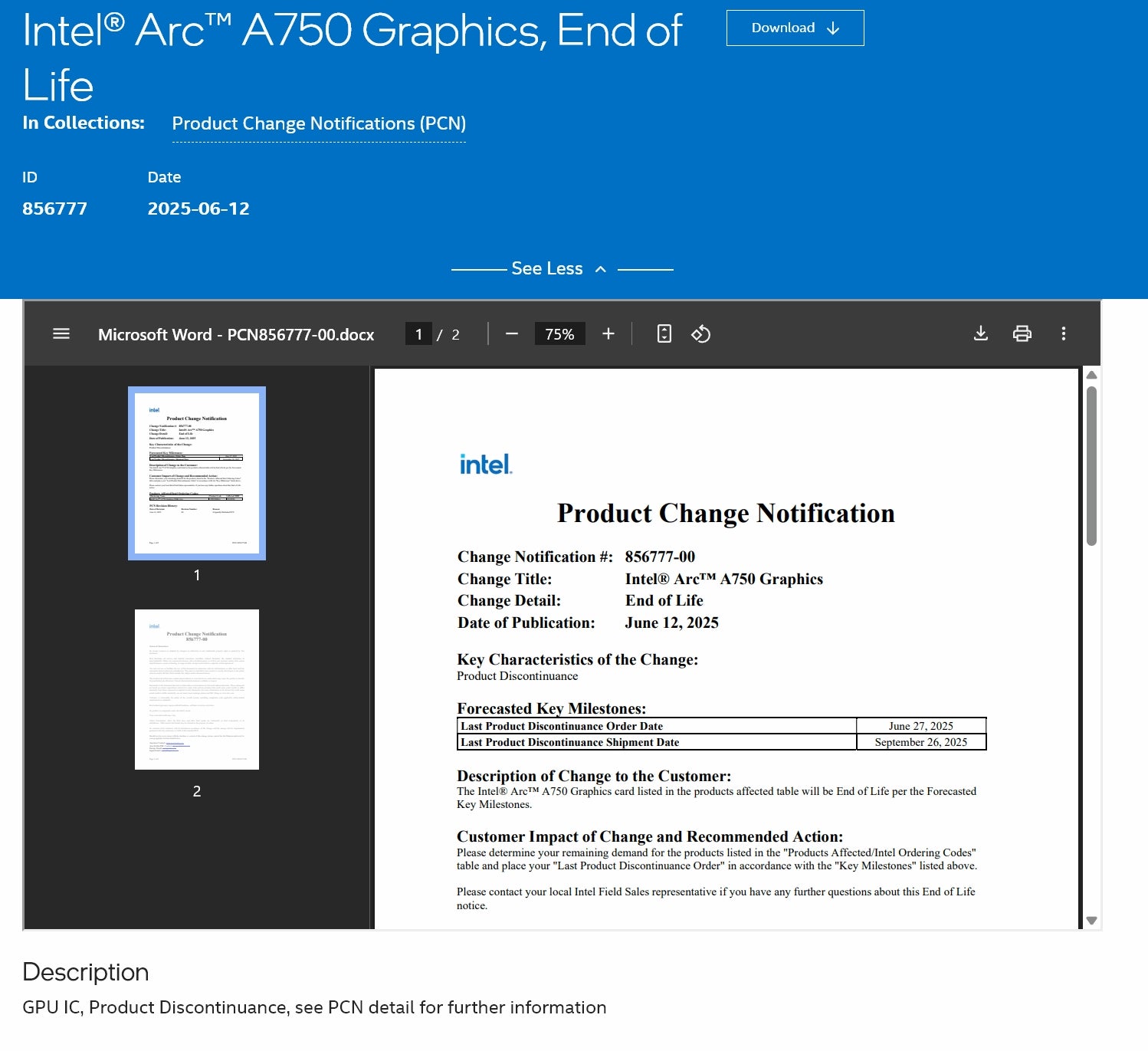Zoom in on the document
1148x1051 pixels.
point(608,334)
